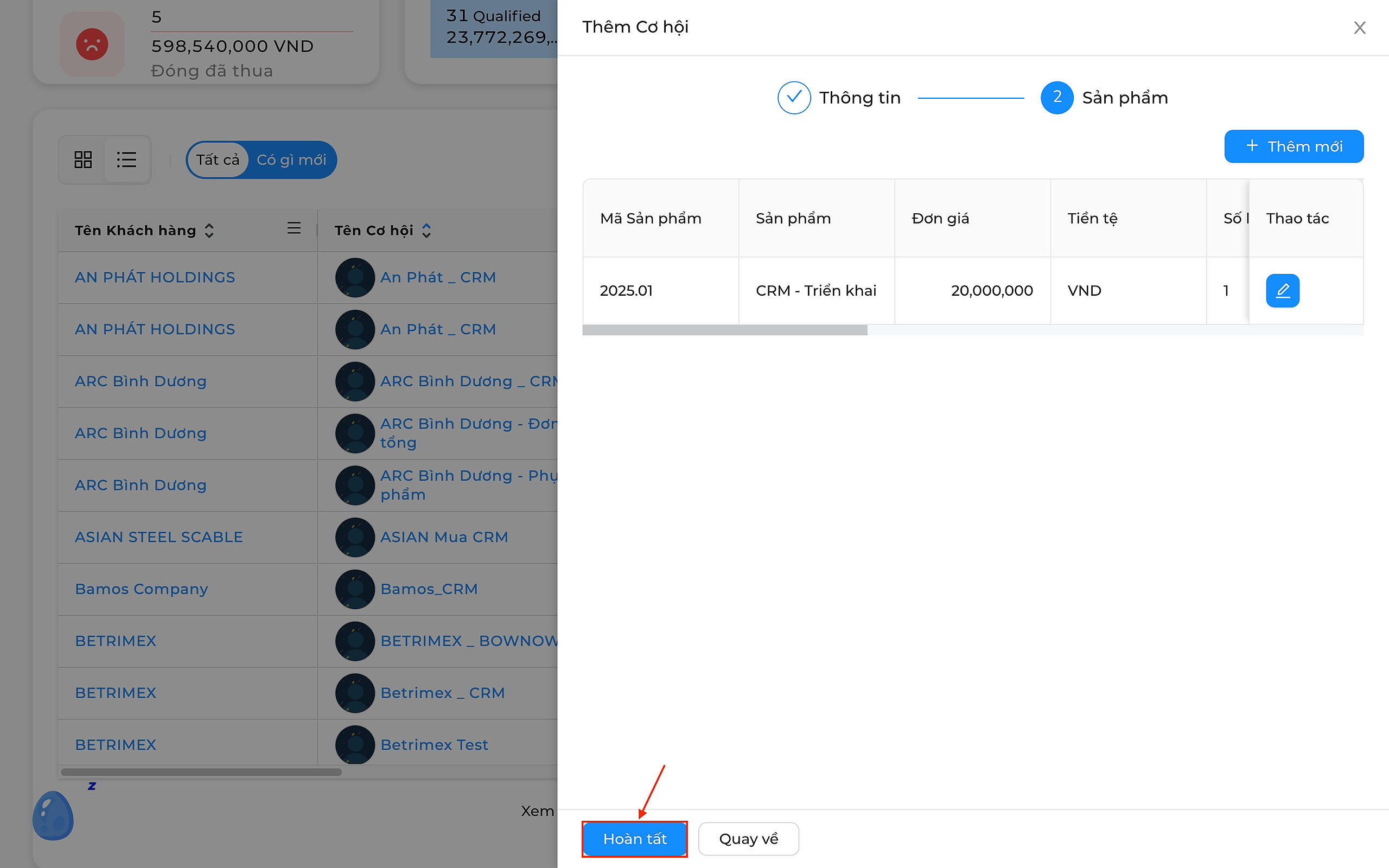
Task: Click the edit pencil icon for CRM - Triển khai
Action: click(x=1282, y=290)
